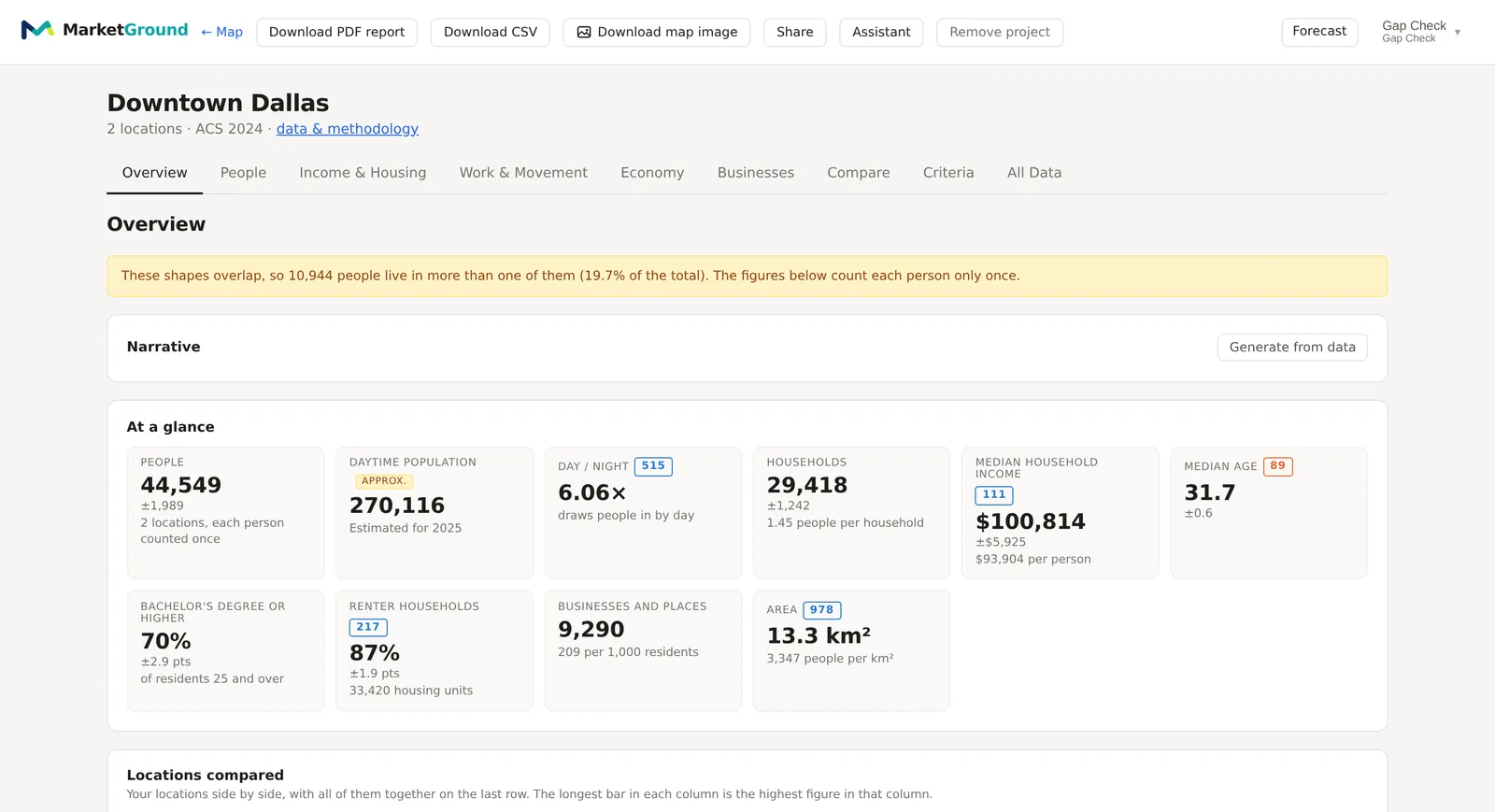The height and width of the screenshot is (812, 1495).
Task: Open the Criteria tab
Action: tap(948, 173)
